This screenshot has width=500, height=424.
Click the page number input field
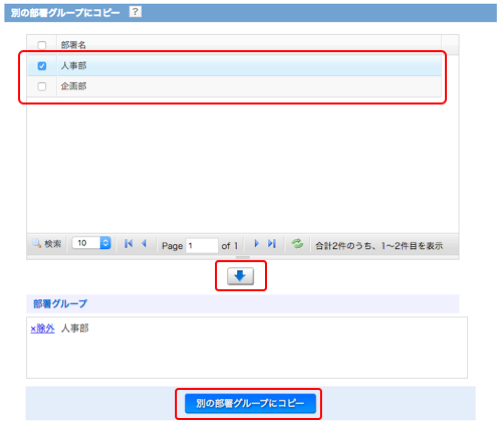(202, 246)
